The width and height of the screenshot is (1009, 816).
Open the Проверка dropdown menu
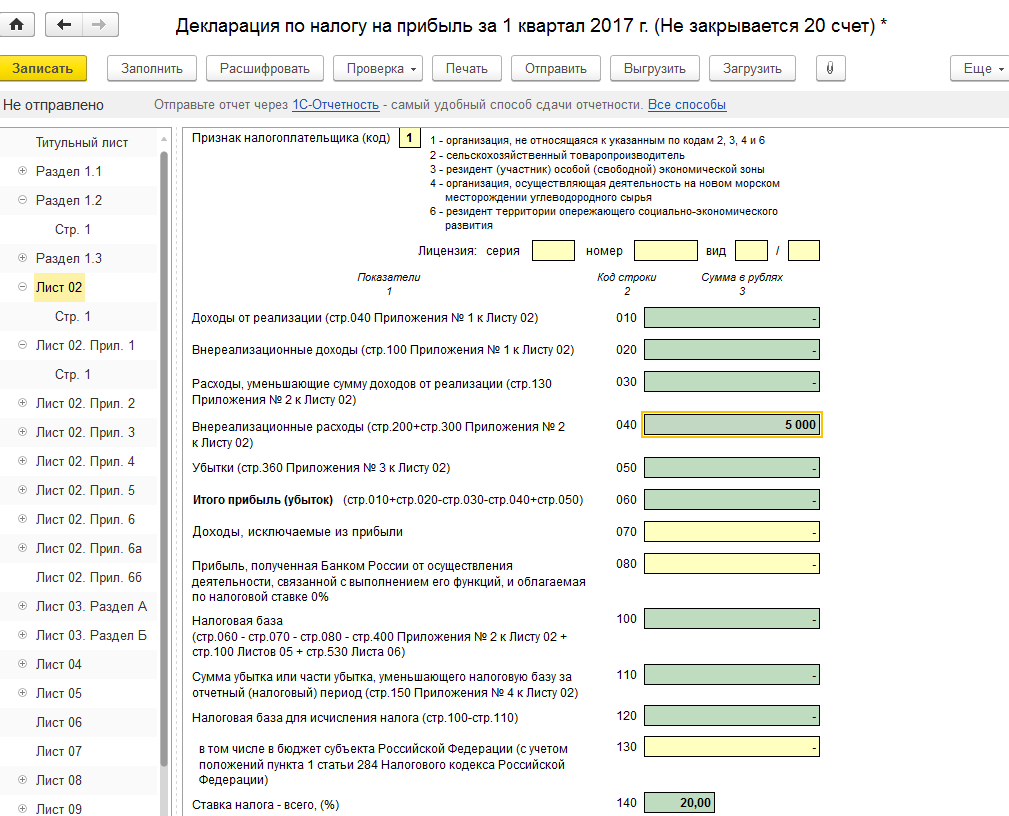[378, 68]
